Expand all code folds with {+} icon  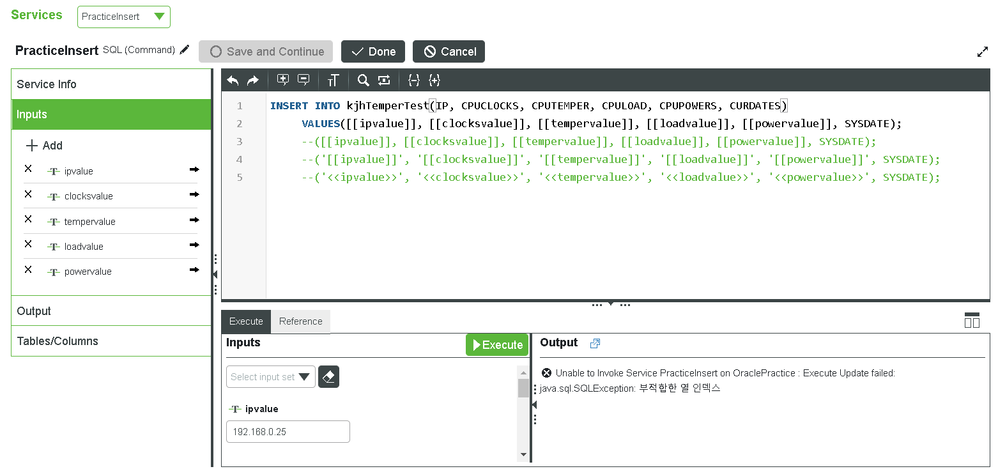pyautogui.click(x=434, y=80)
